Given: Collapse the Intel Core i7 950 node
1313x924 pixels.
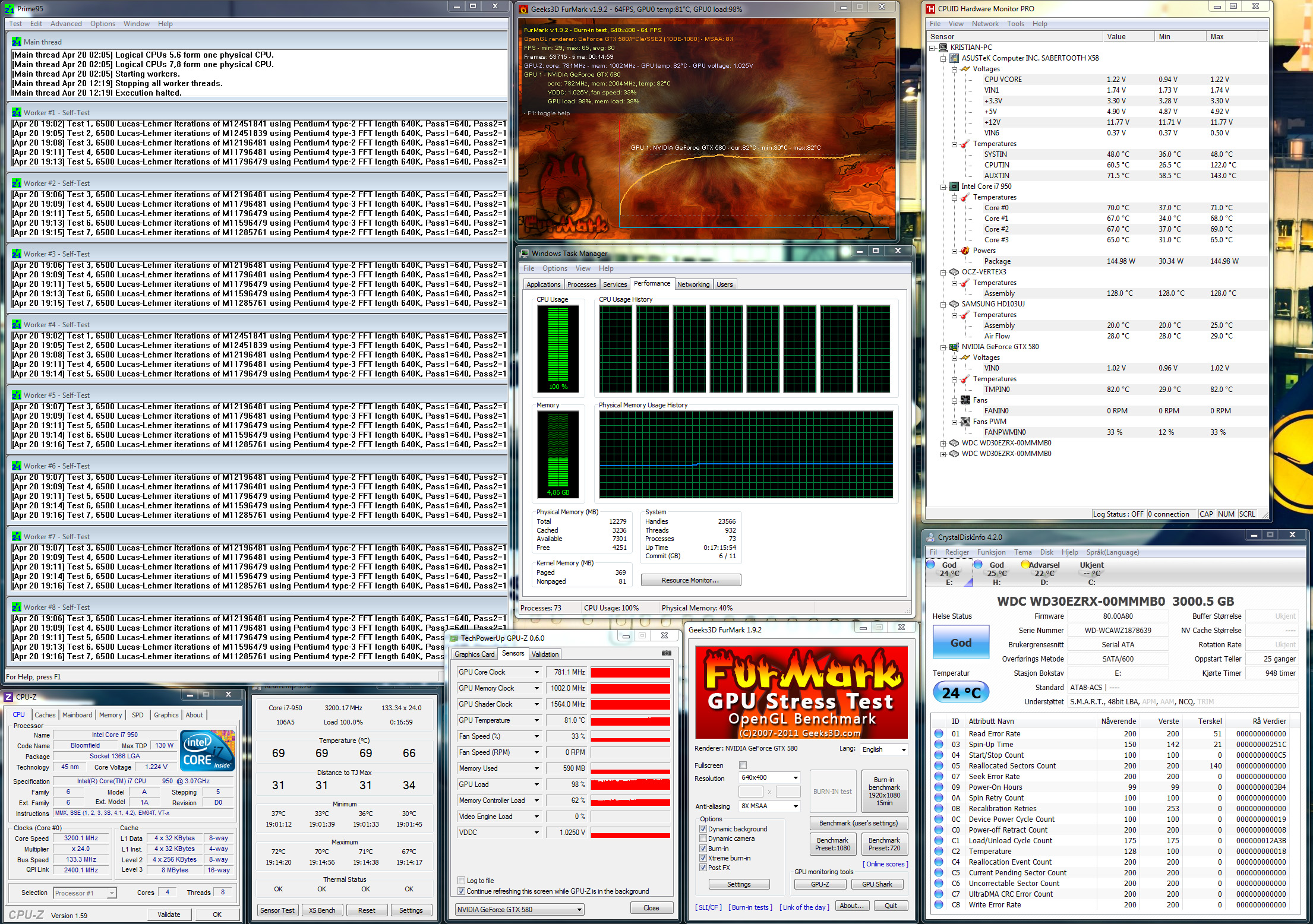Looking at the screenshot, I should [x=943, y=187].
